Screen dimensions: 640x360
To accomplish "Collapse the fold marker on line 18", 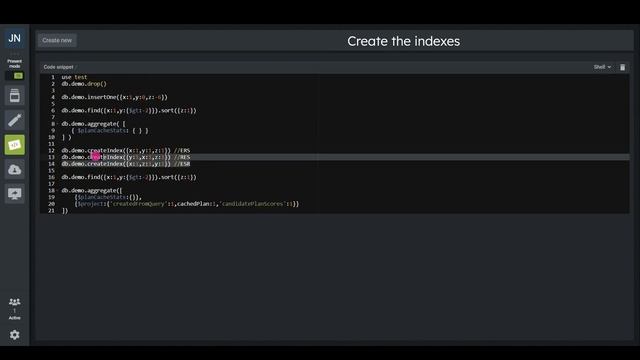I will pos(58,191).
